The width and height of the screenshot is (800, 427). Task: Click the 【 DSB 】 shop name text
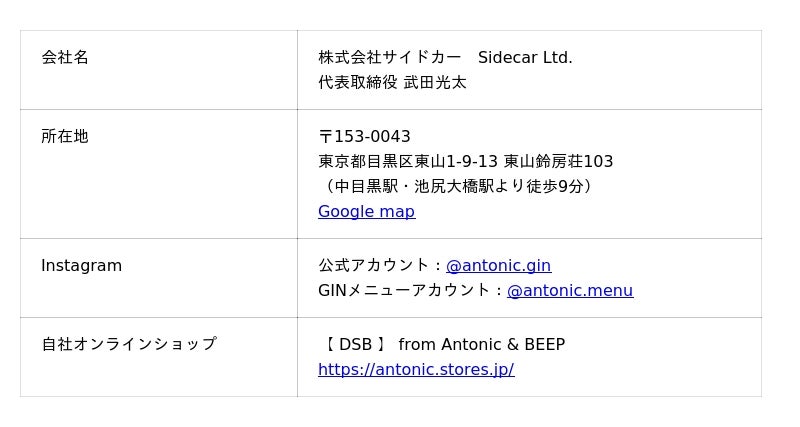pos(353,344)
